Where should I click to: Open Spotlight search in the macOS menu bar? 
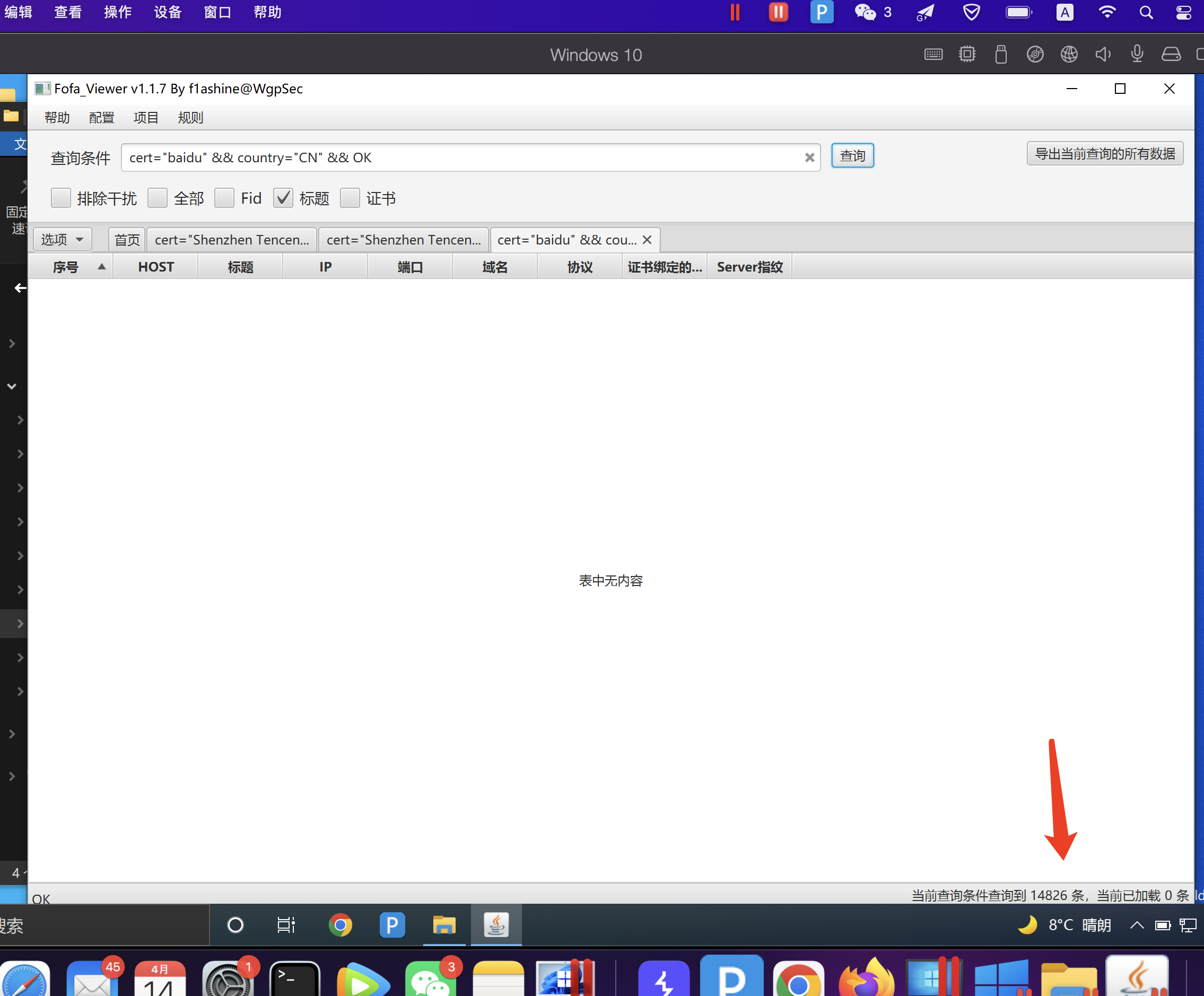coord(1146,12)
